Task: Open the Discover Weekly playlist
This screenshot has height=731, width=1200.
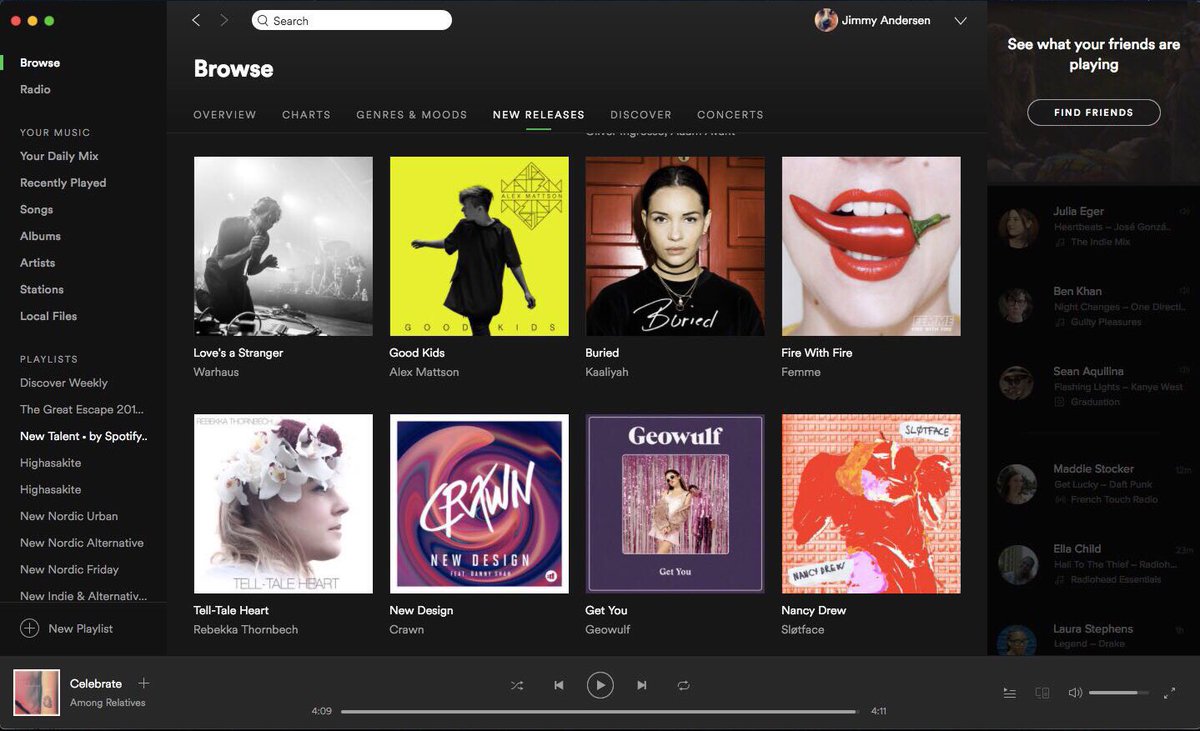Action: (x=64, y=383)
